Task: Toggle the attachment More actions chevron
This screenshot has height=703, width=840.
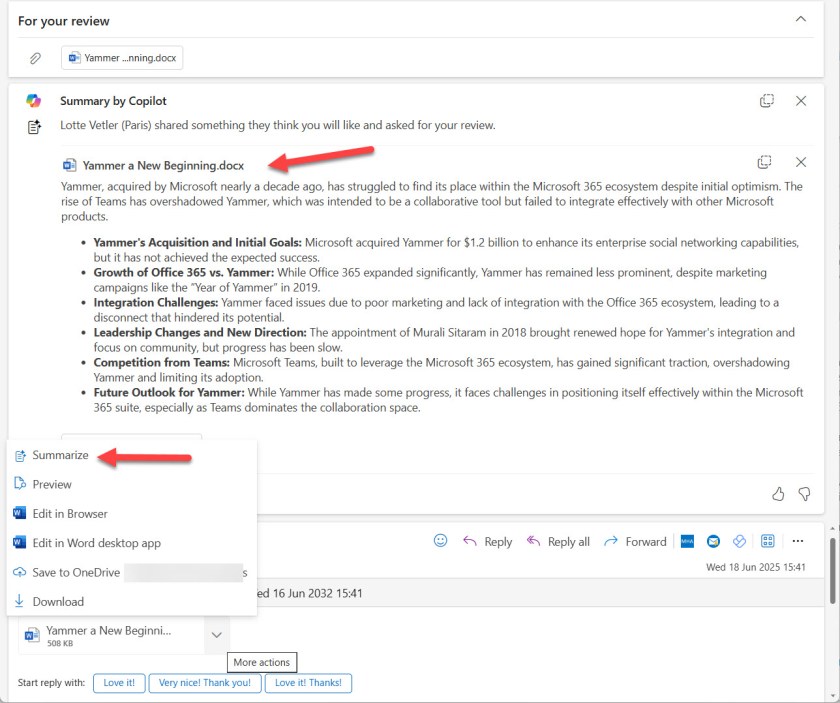Action: [x=216, y=635]
